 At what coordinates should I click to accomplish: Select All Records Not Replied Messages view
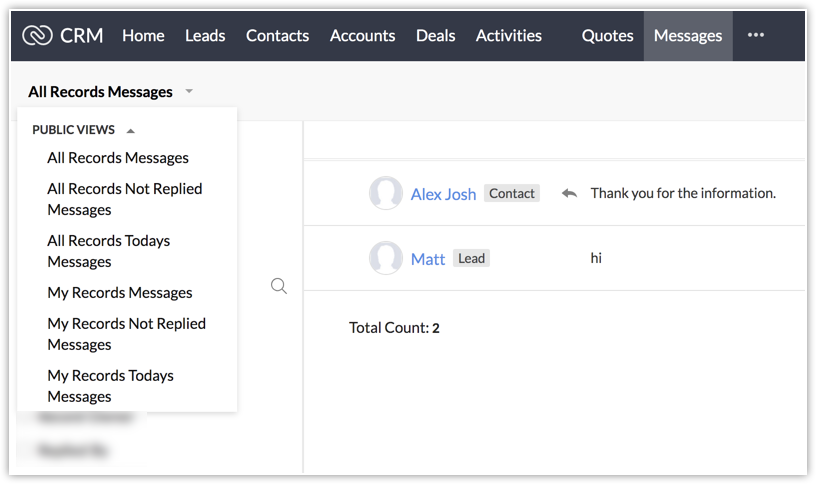(x=125, y=199)
